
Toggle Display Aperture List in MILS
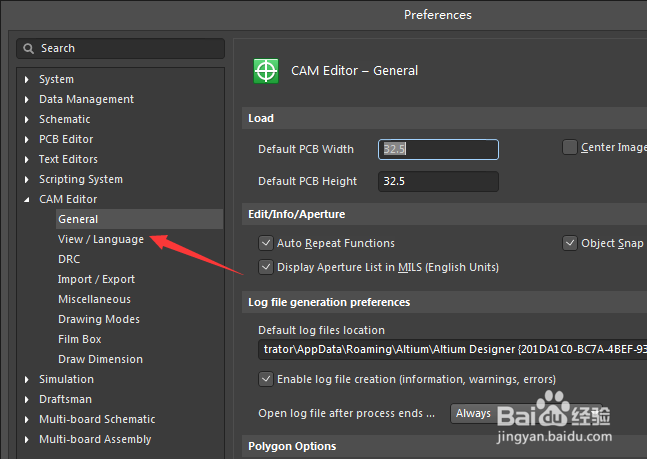(266, 267)
